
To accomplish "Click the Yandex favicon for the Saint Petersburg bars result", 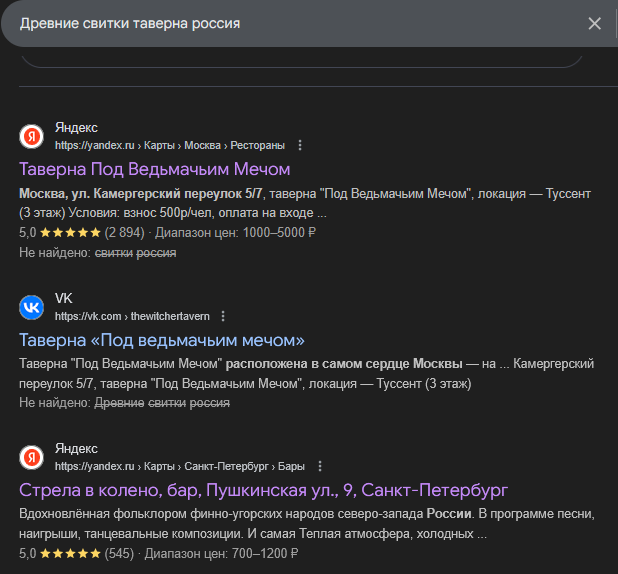I will [x=32, y=457].
